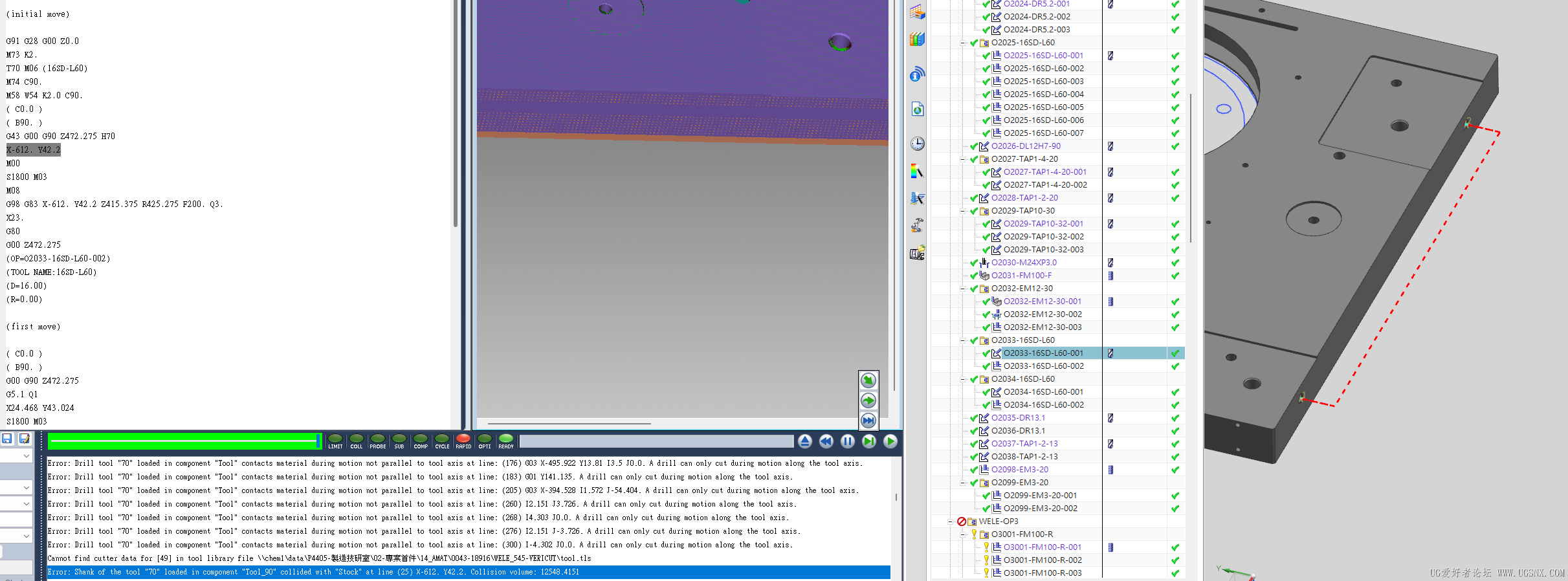Click the READY status light
The image size is (1568, 581).
point(506,441)
